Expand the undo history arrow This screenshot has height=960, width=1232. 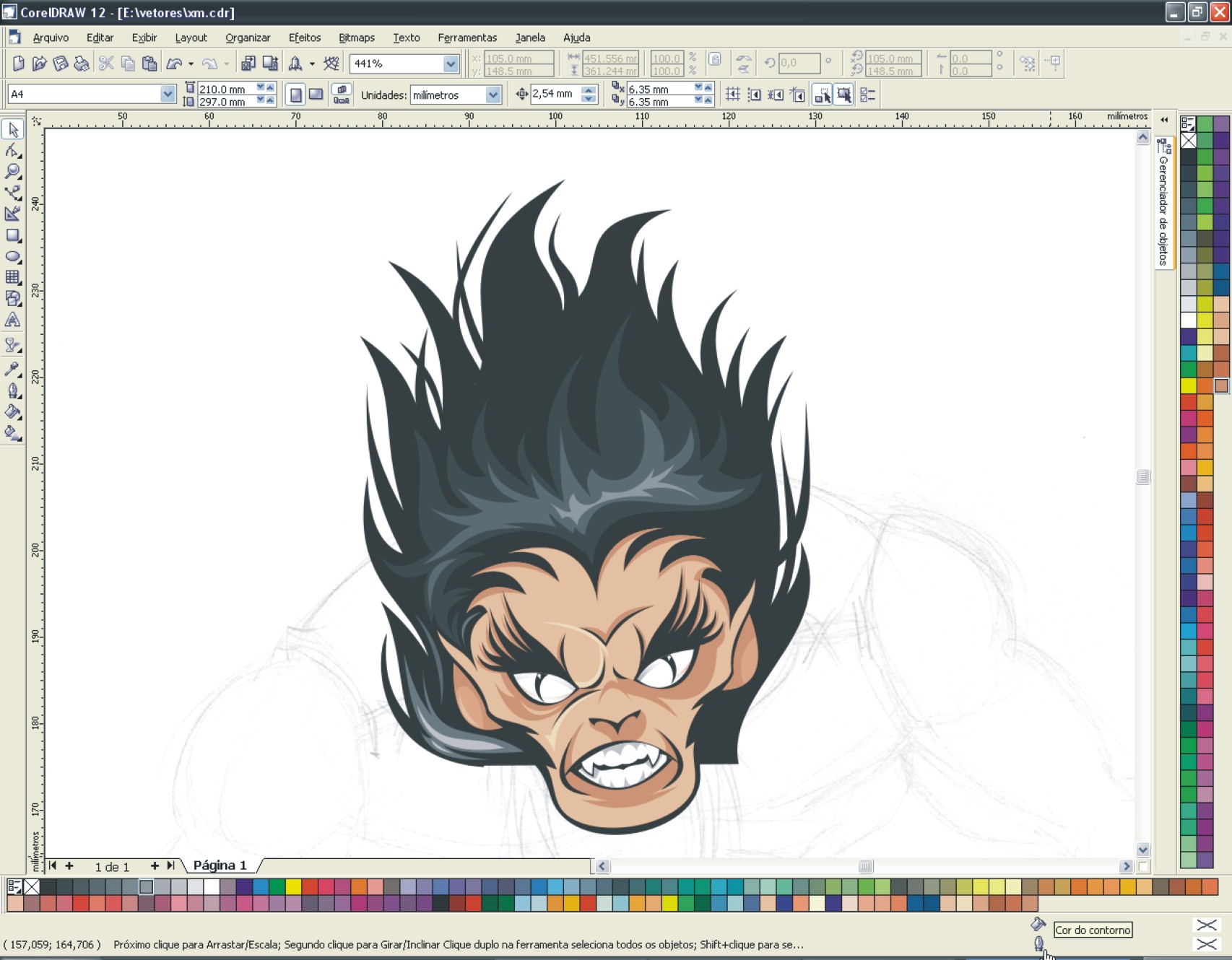[191, 64]
